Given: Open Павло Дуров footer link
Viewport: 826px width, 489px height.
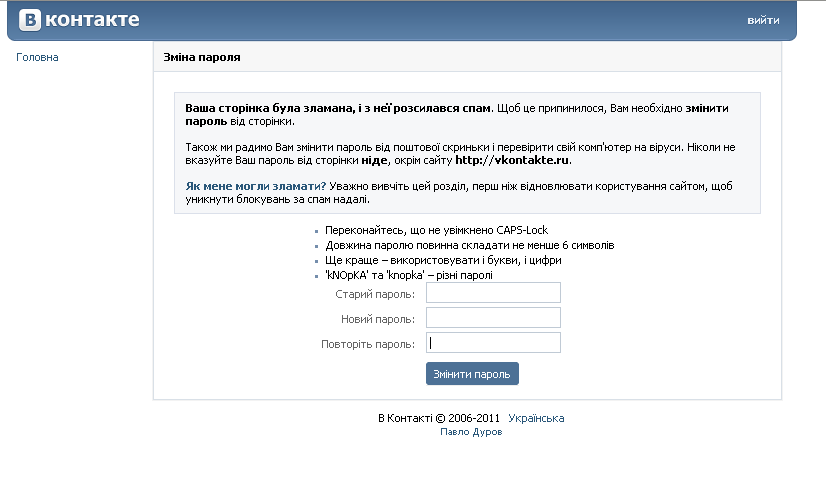Looking at the screenshot, I should tap(471, 432).
